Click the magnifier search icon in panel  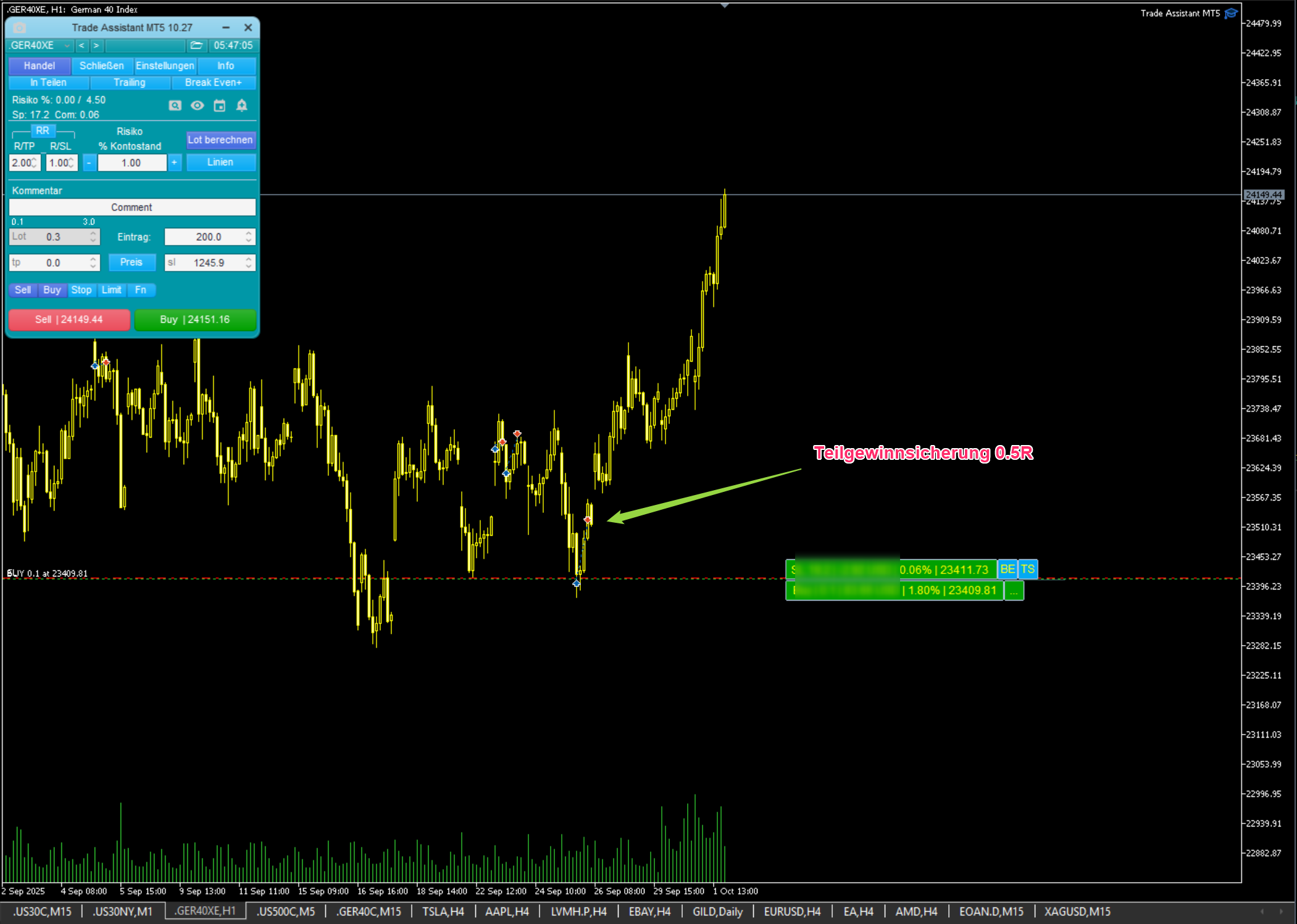click(x=175, y=106)
